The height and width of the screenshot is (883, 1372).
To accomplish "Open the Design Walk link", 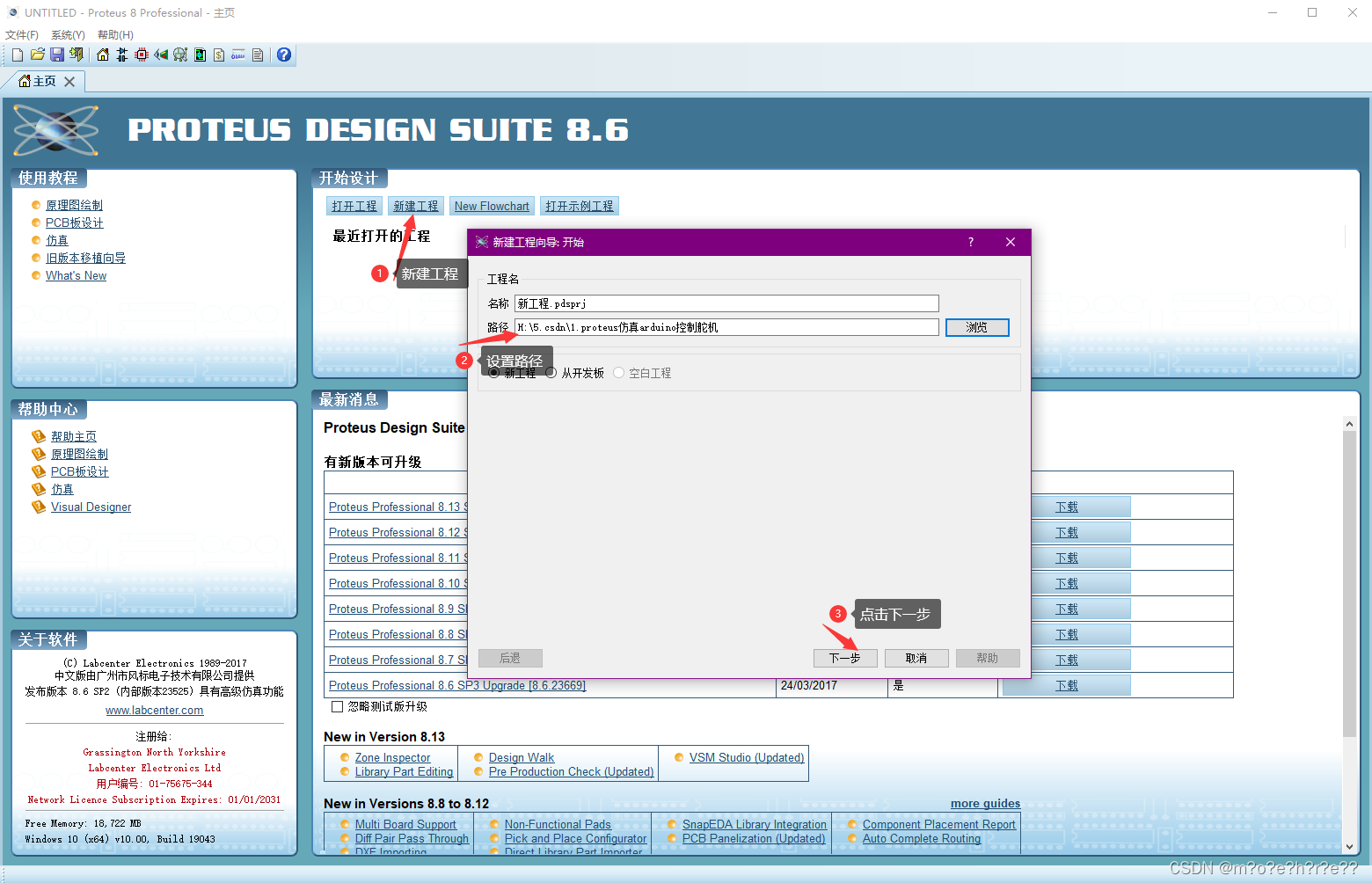I will 522,757.
